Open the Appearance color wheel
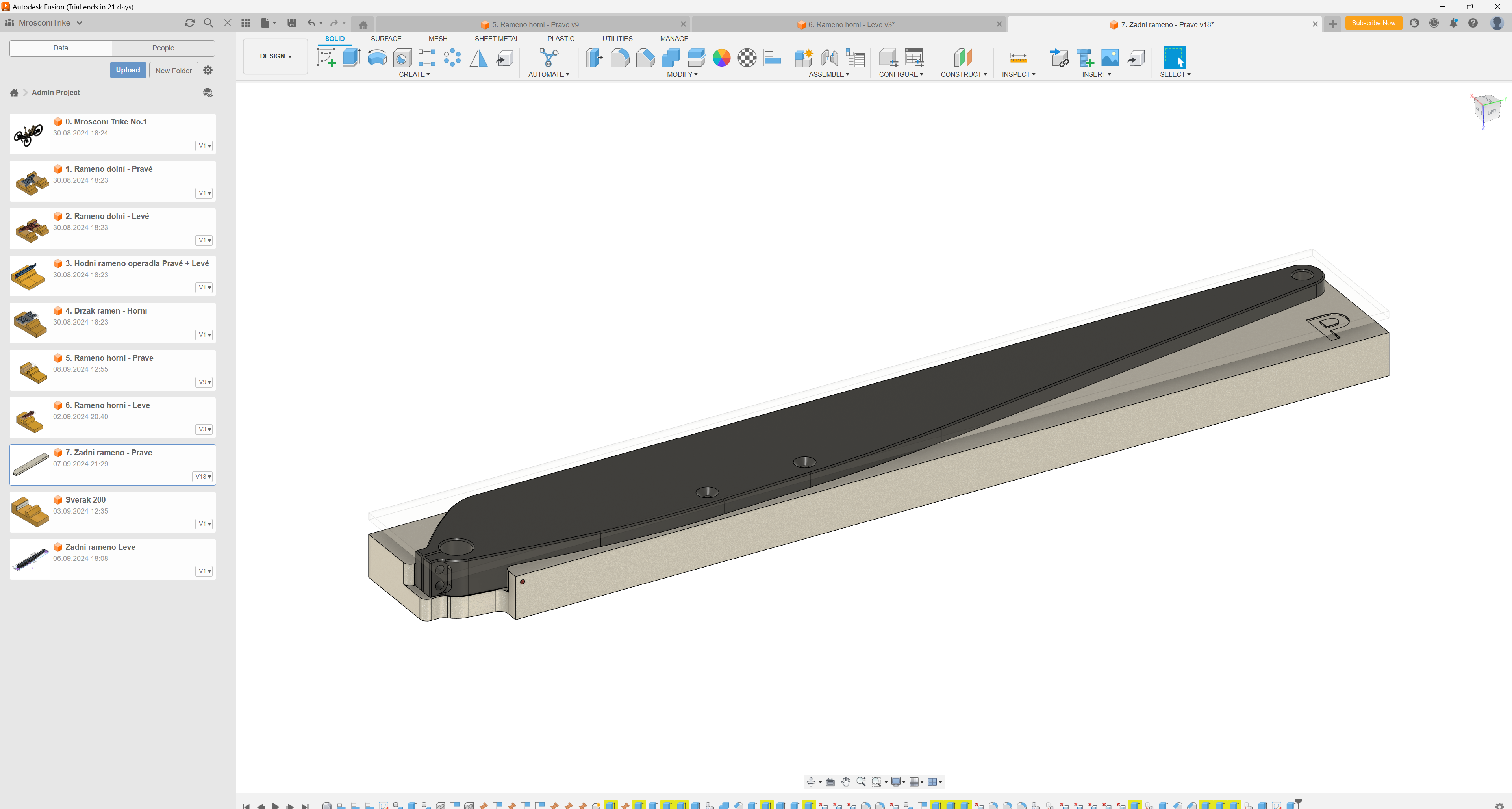Screen dimensions: 1512x809 click(x=721, y=58)
